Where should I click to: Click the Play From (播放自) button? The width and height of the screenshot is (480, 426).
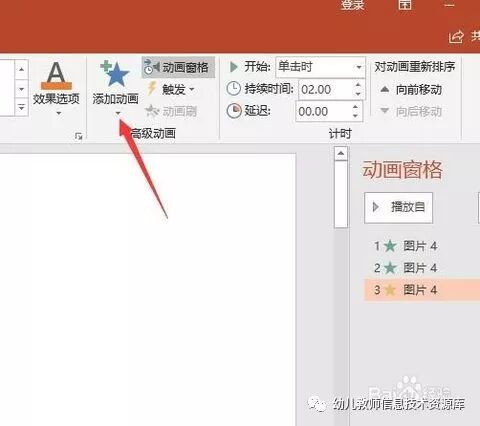[x=399, y=207]
